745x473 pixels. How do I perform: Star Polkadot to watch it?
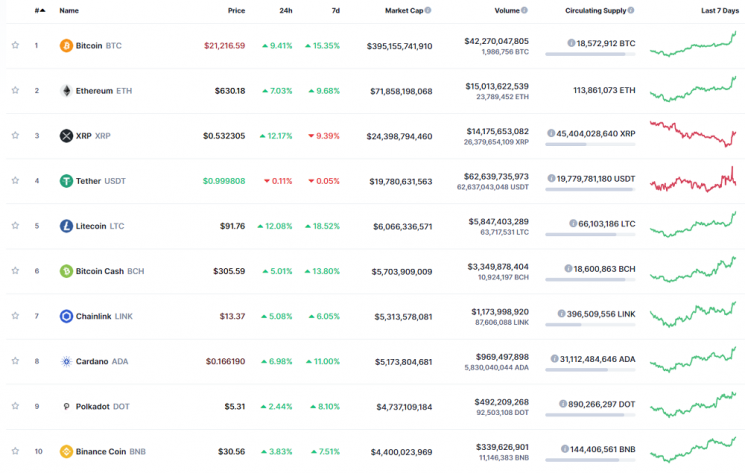[x=15, y=406]
